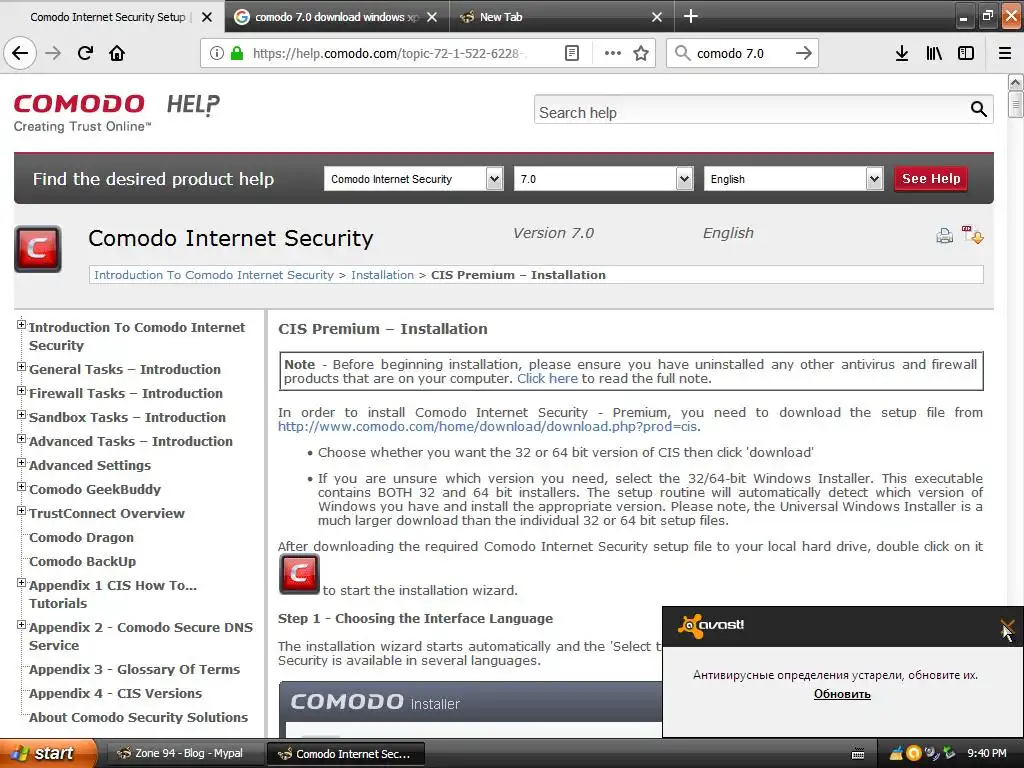Open Introduction To Comodo Internet Security breadcrumb
This screenshot has width=1024, height=768.
point(214,275)
